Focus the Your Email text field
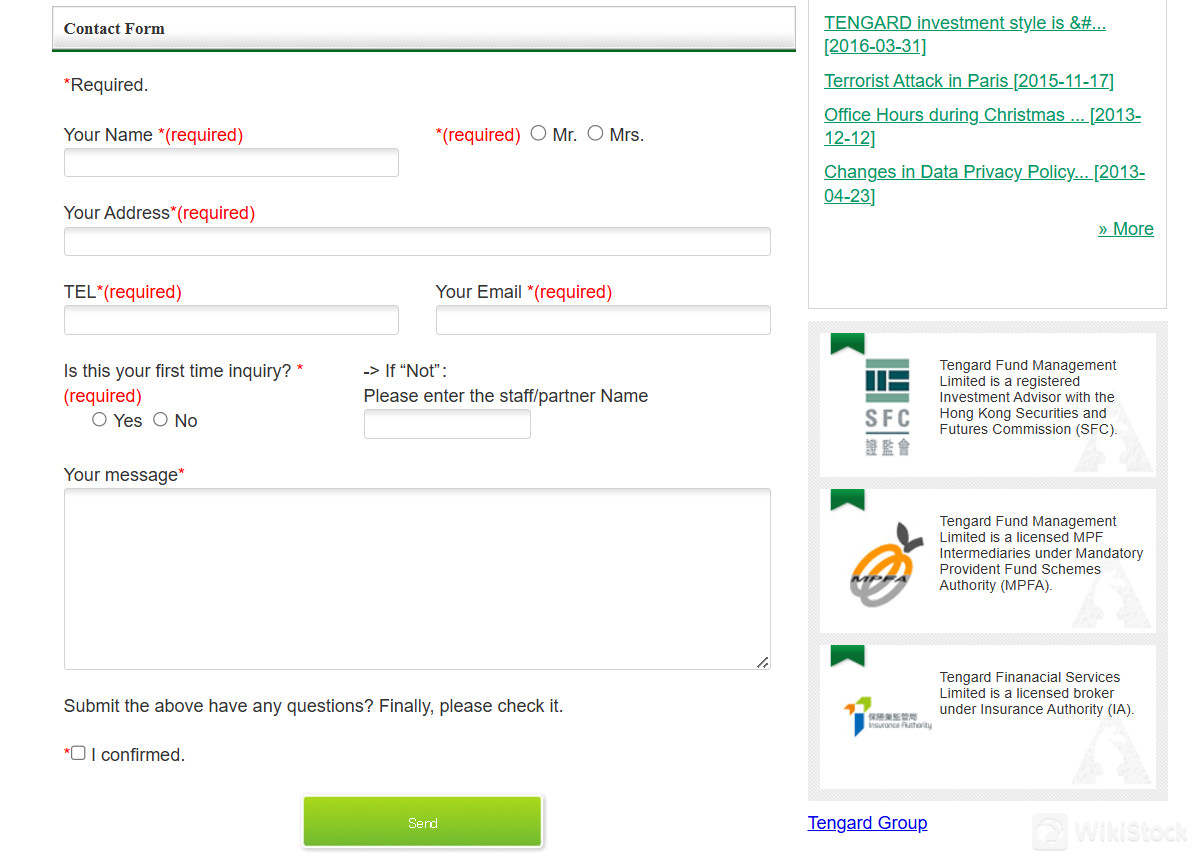Screen dimensions: 1197x867 (x=603, y=320)
